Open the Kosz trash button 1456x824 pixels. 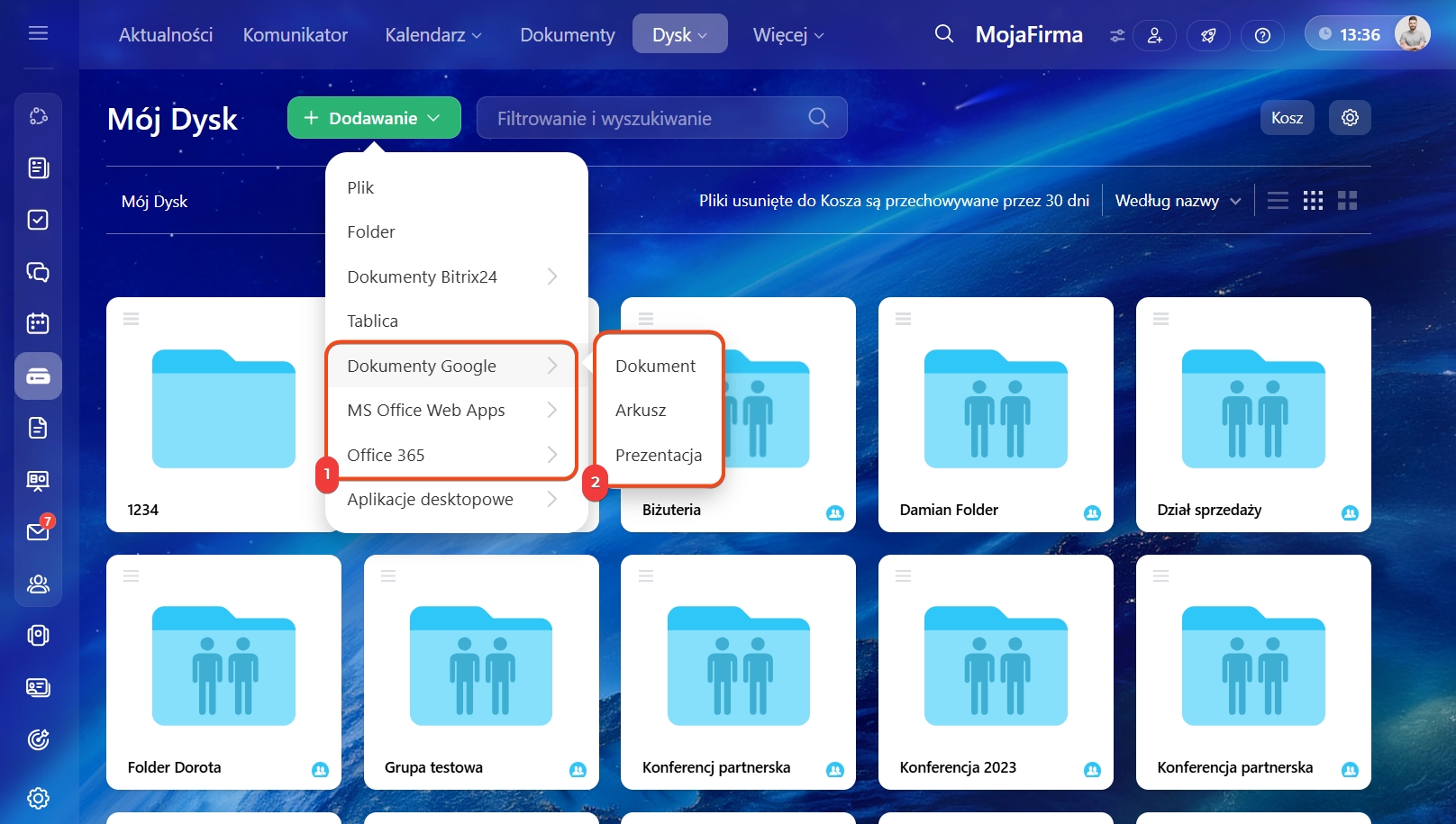tap(1287, 118)
